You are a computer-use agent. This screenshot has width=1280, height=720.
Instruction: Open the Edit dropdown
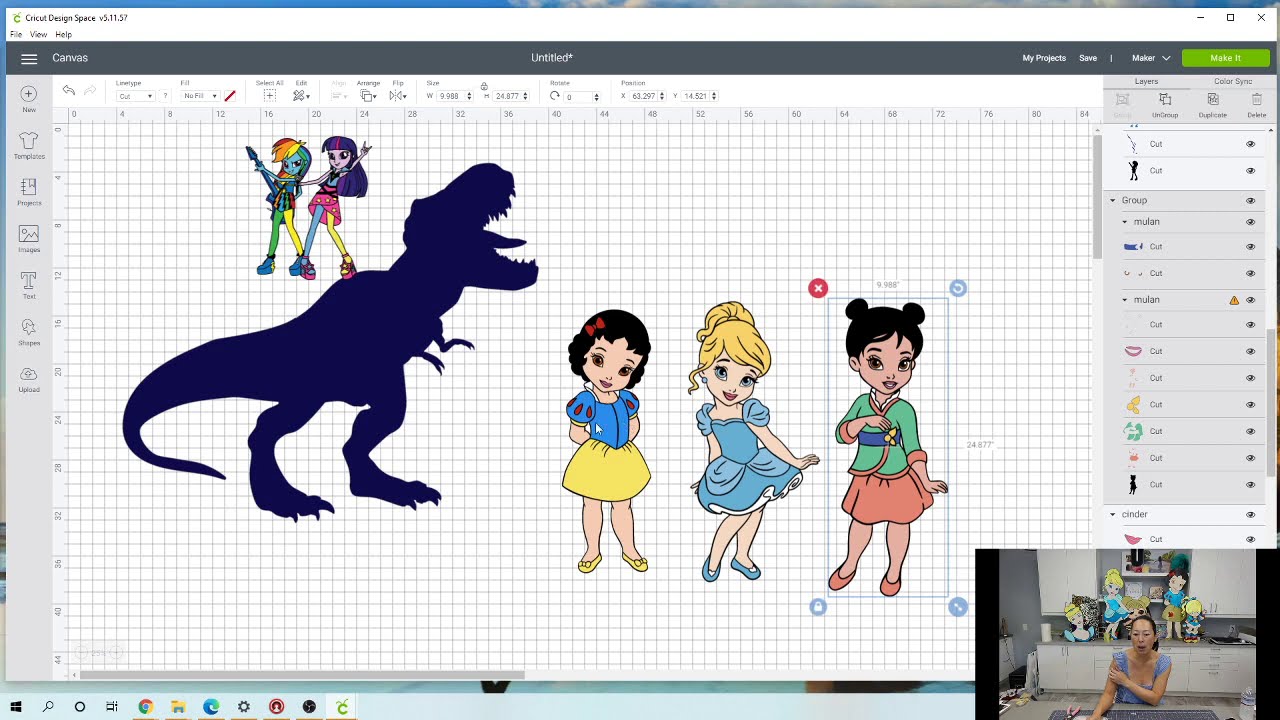[299, 96]
